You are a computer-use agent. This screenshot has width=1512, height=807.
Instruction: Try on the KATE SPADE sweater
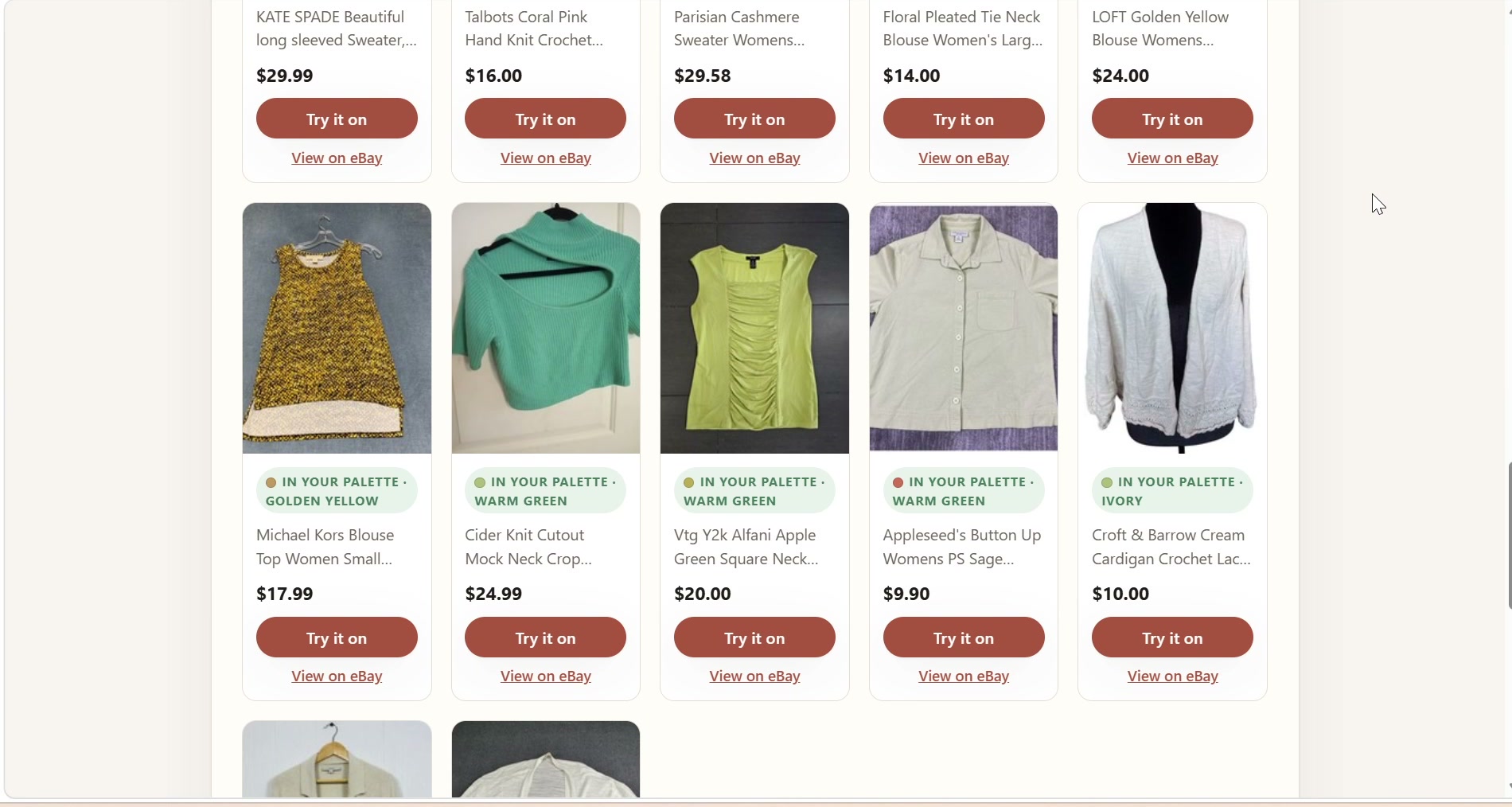[x=337, y=119]
